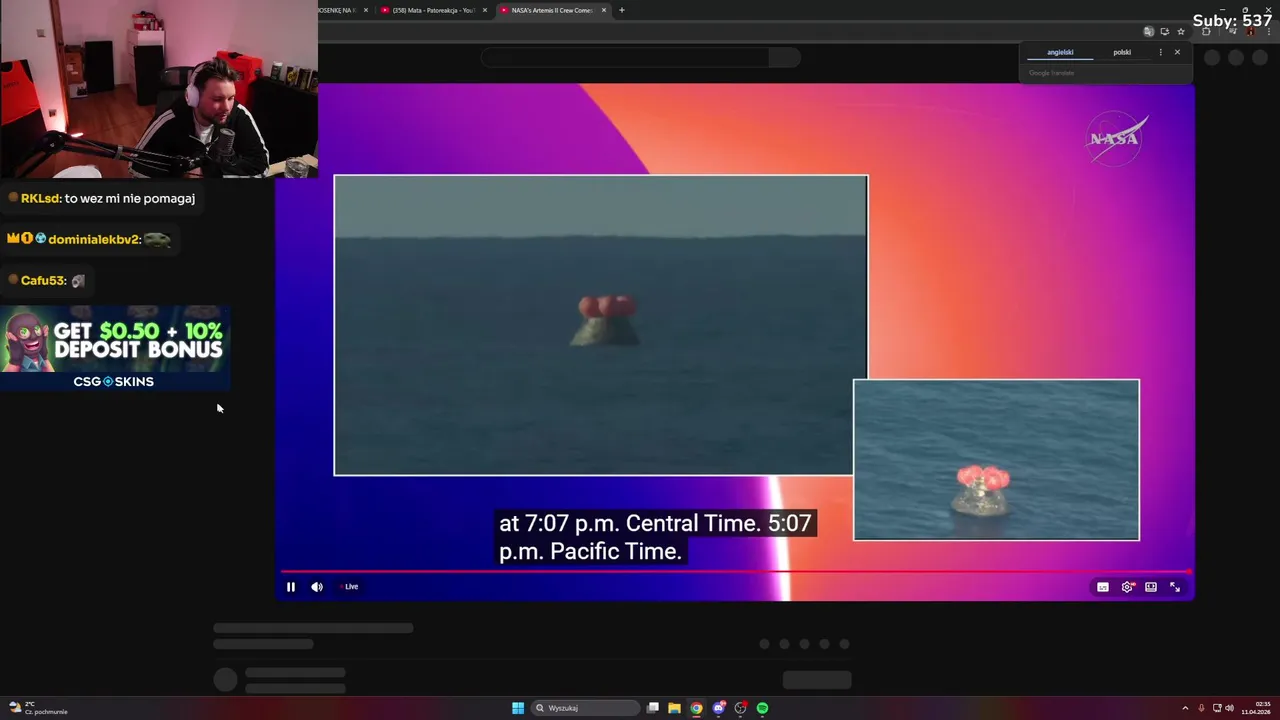Bookmark this page with star icon
The height and width of the screenshot is (720, 1280).
1181,31
